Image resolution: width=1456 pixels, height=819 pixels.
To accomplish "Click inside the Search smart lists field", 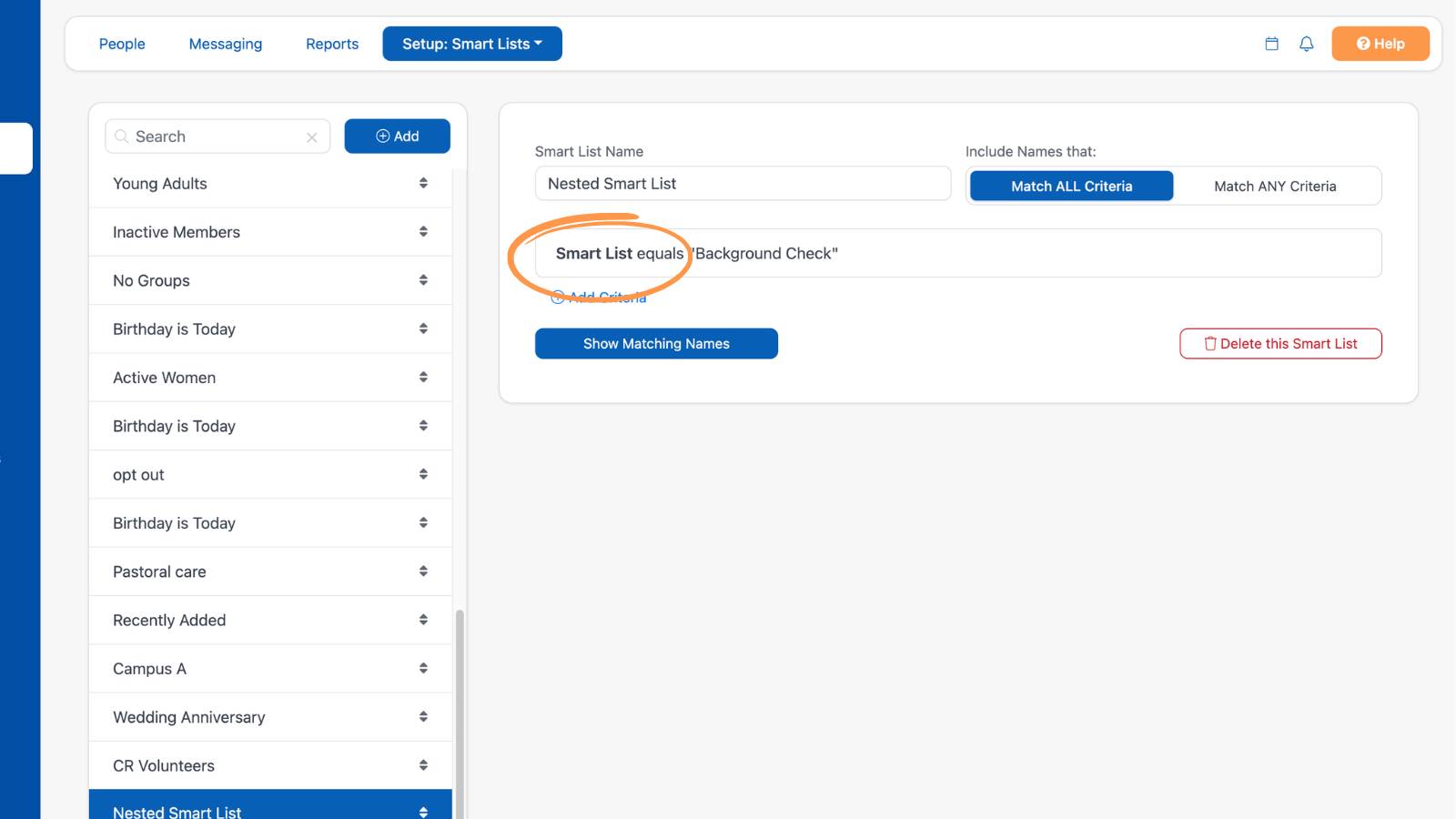I will pyautogui.click(x=217, y=136).
